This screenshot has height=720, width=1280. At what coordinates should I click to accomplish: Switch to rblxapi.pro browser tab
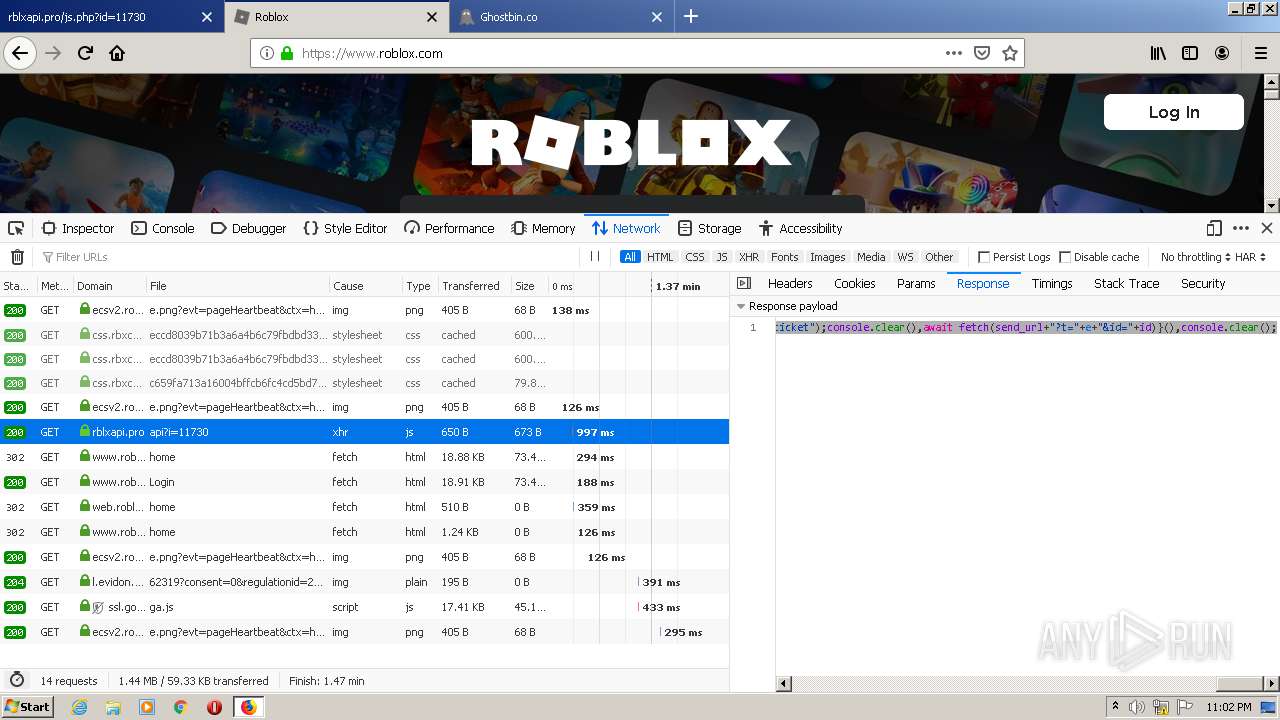coord(110,17)
